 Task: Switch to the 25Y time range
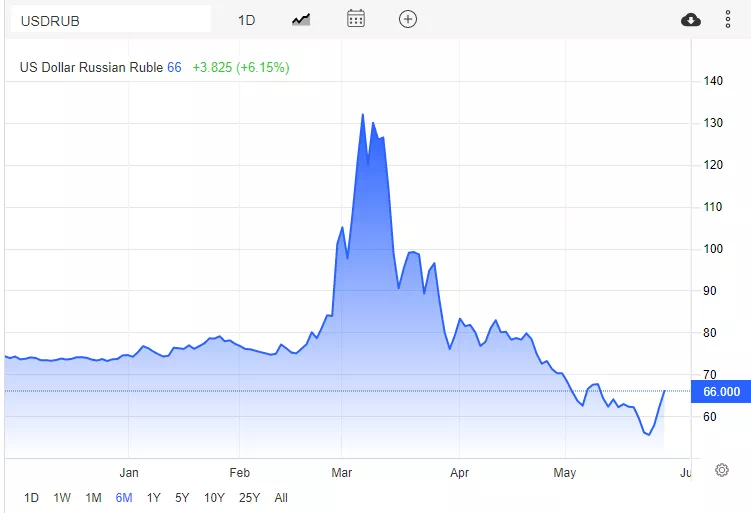(x=250, y=497)
